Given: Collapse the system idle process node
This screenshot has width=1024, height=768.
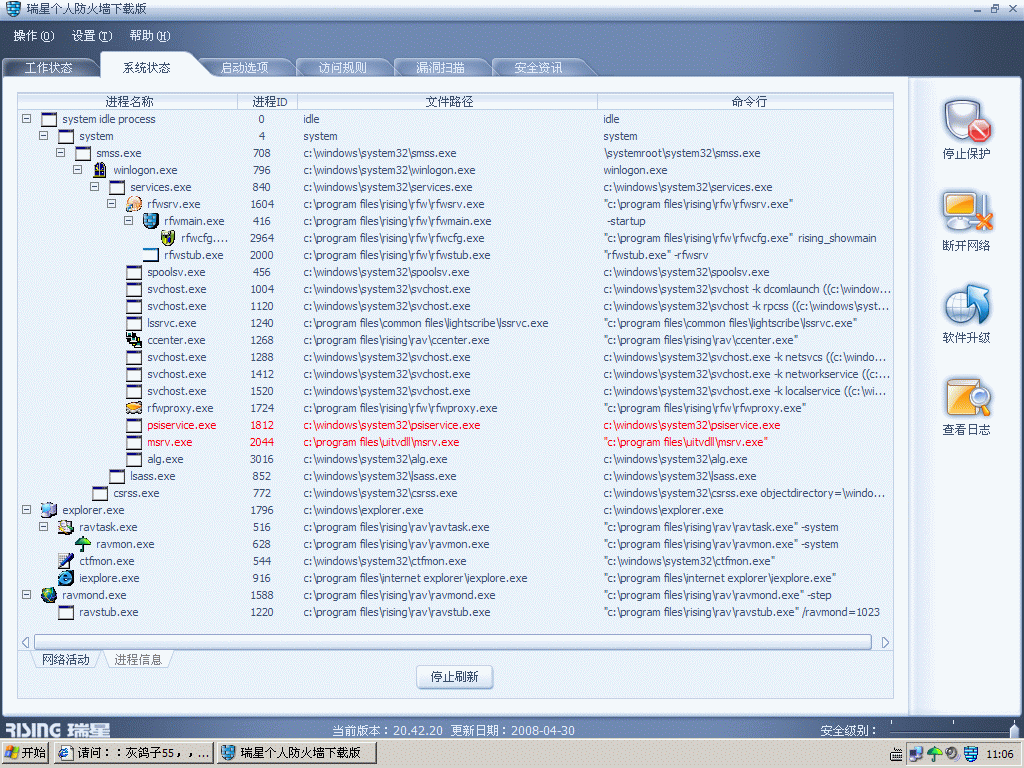Looking at the screenshot, I should pyautogui.click(x=27, y=119).
